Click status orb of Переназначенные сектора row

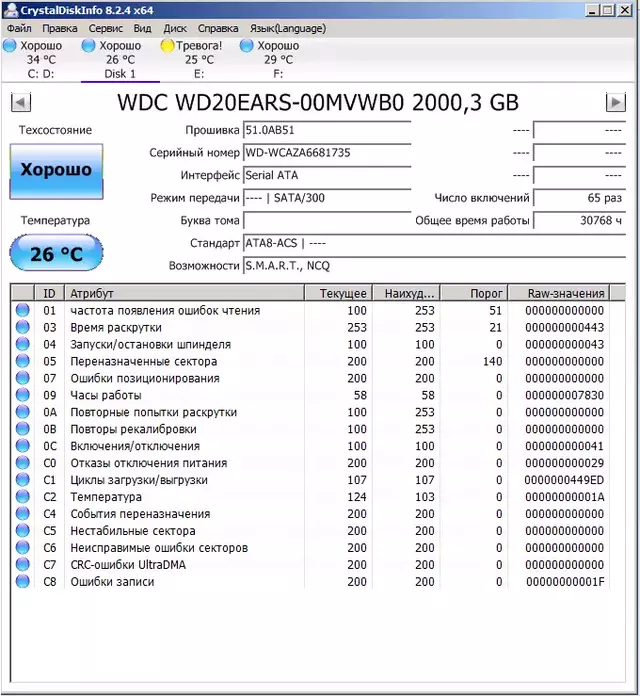tap(23, 361)
